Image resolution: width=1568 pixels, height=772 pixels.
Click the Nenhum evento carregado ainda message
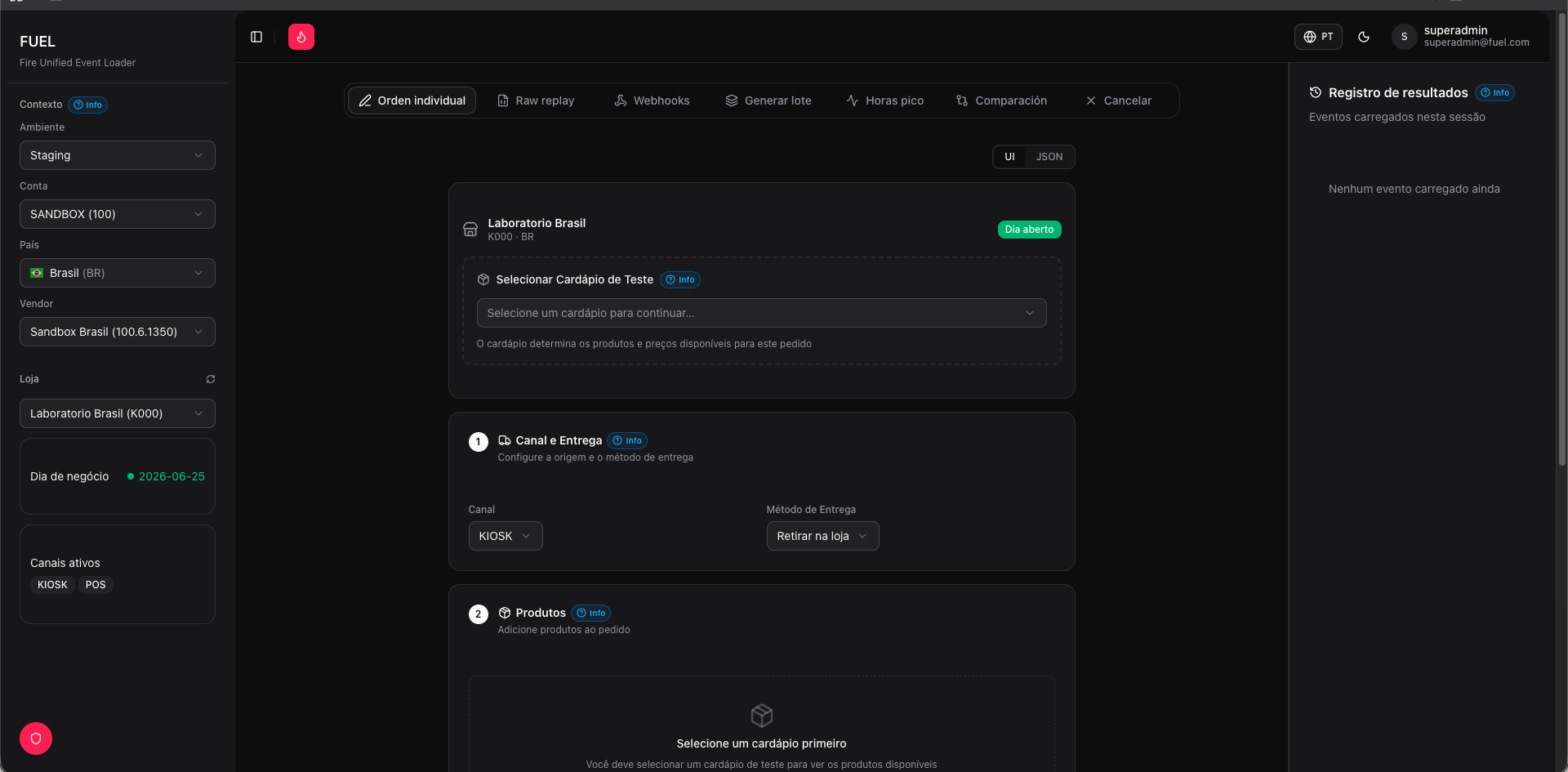[x=1414, y=189]
